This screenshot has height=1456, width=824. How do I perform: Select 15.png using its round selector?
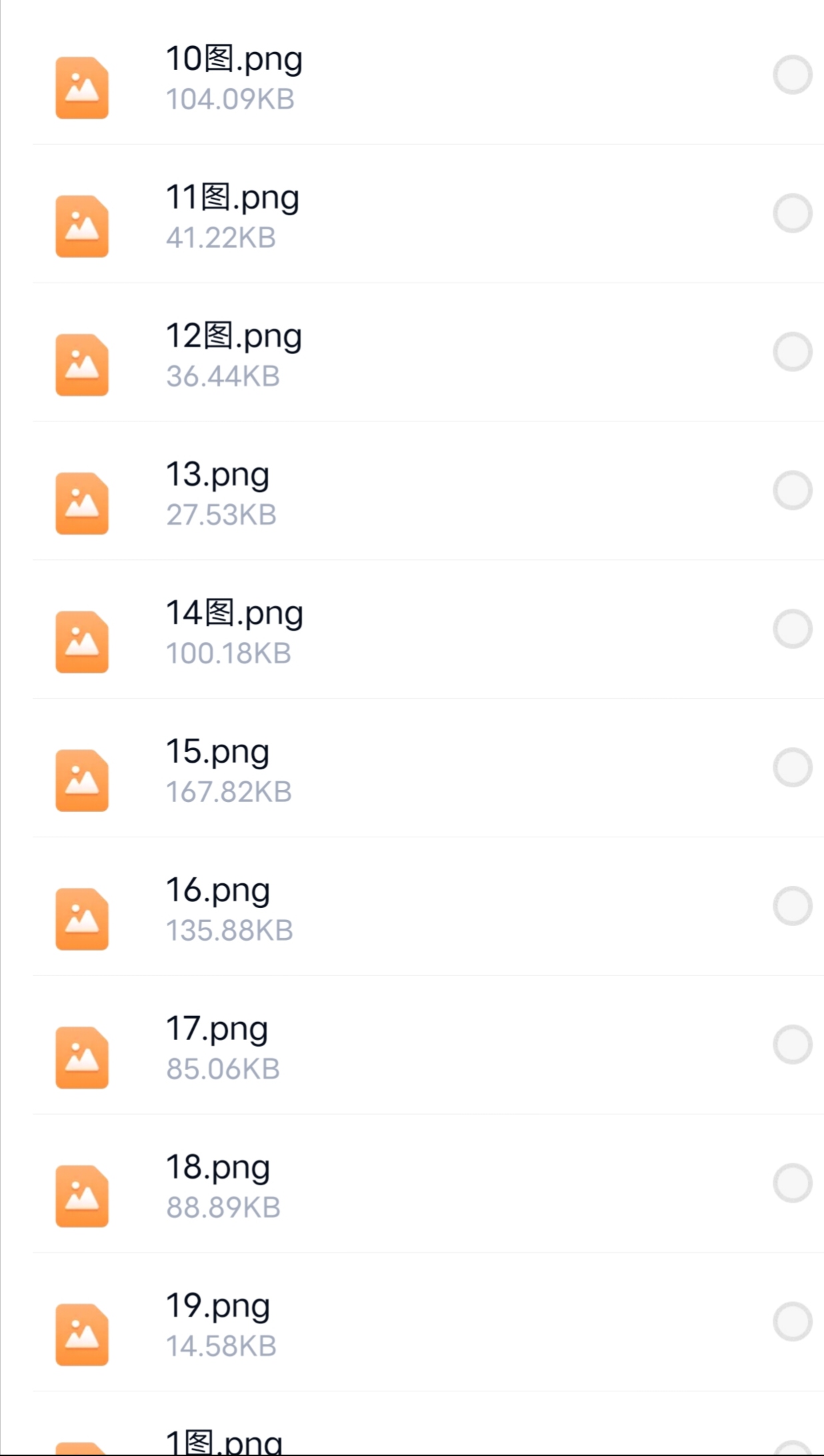792,767
